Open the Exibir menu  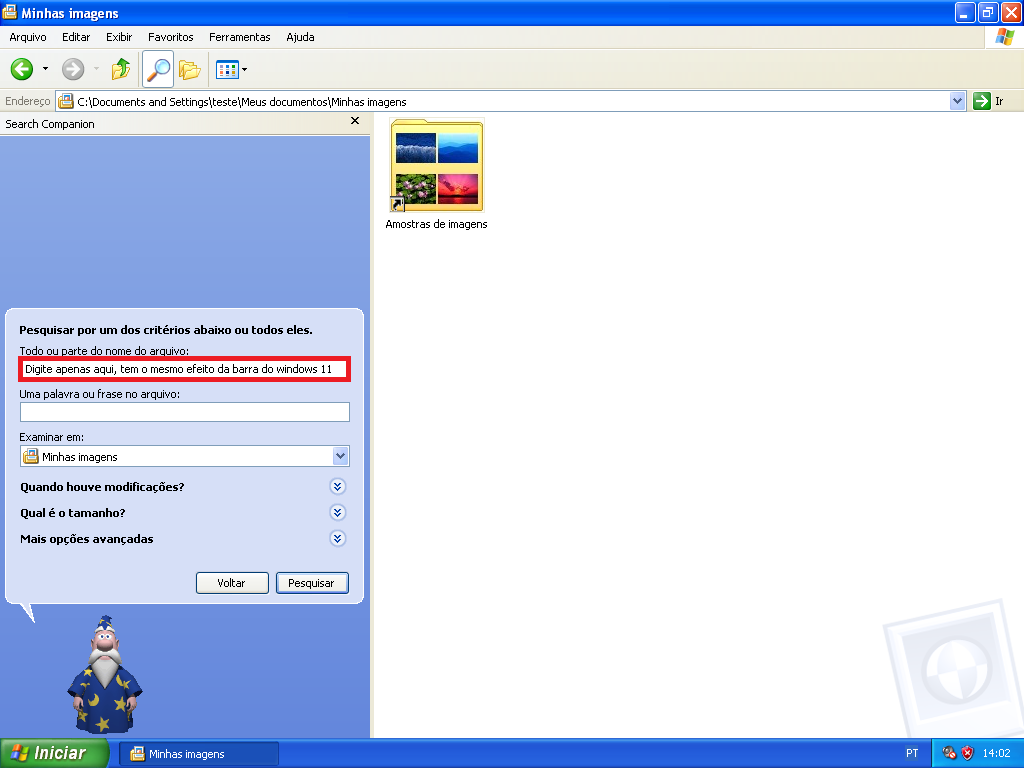click(x=119, y=37)
